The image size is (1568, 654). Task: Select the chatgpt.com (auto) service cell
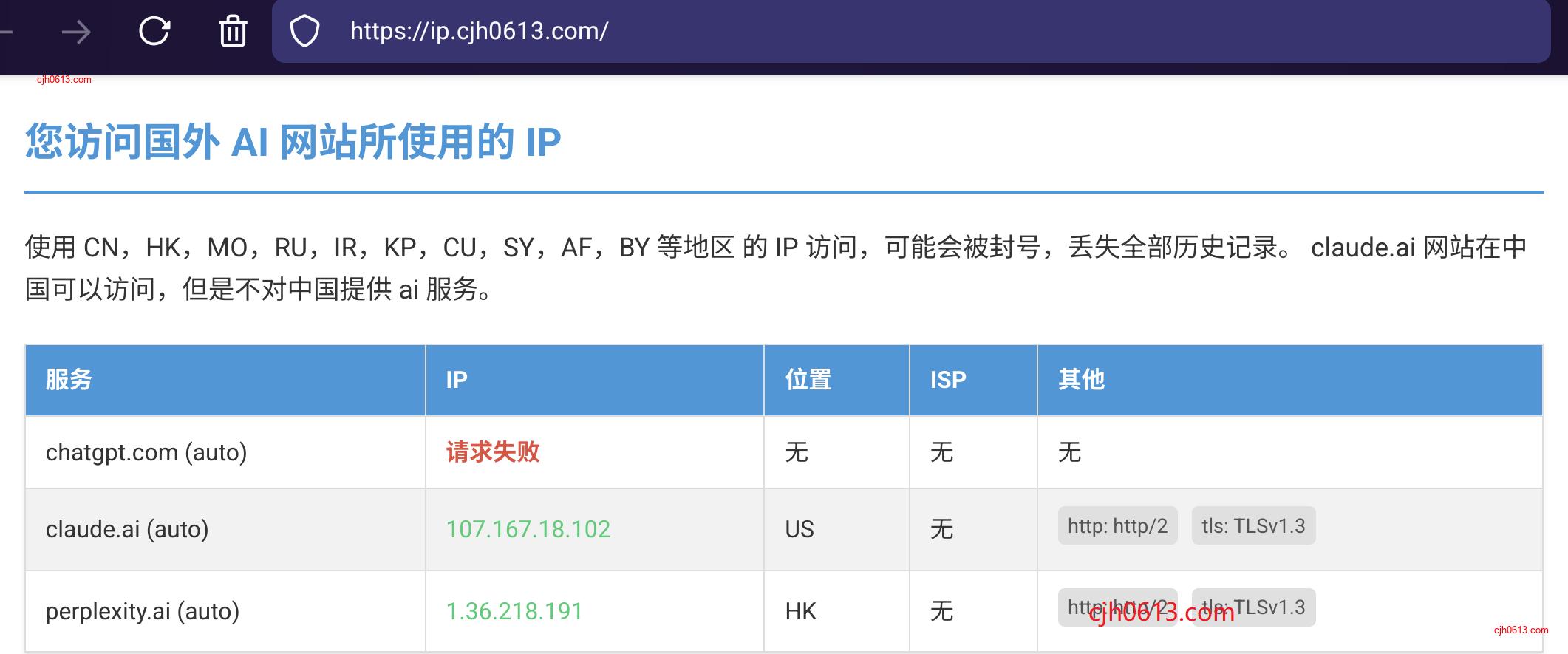pyautogui.click(x=225, y=452)
